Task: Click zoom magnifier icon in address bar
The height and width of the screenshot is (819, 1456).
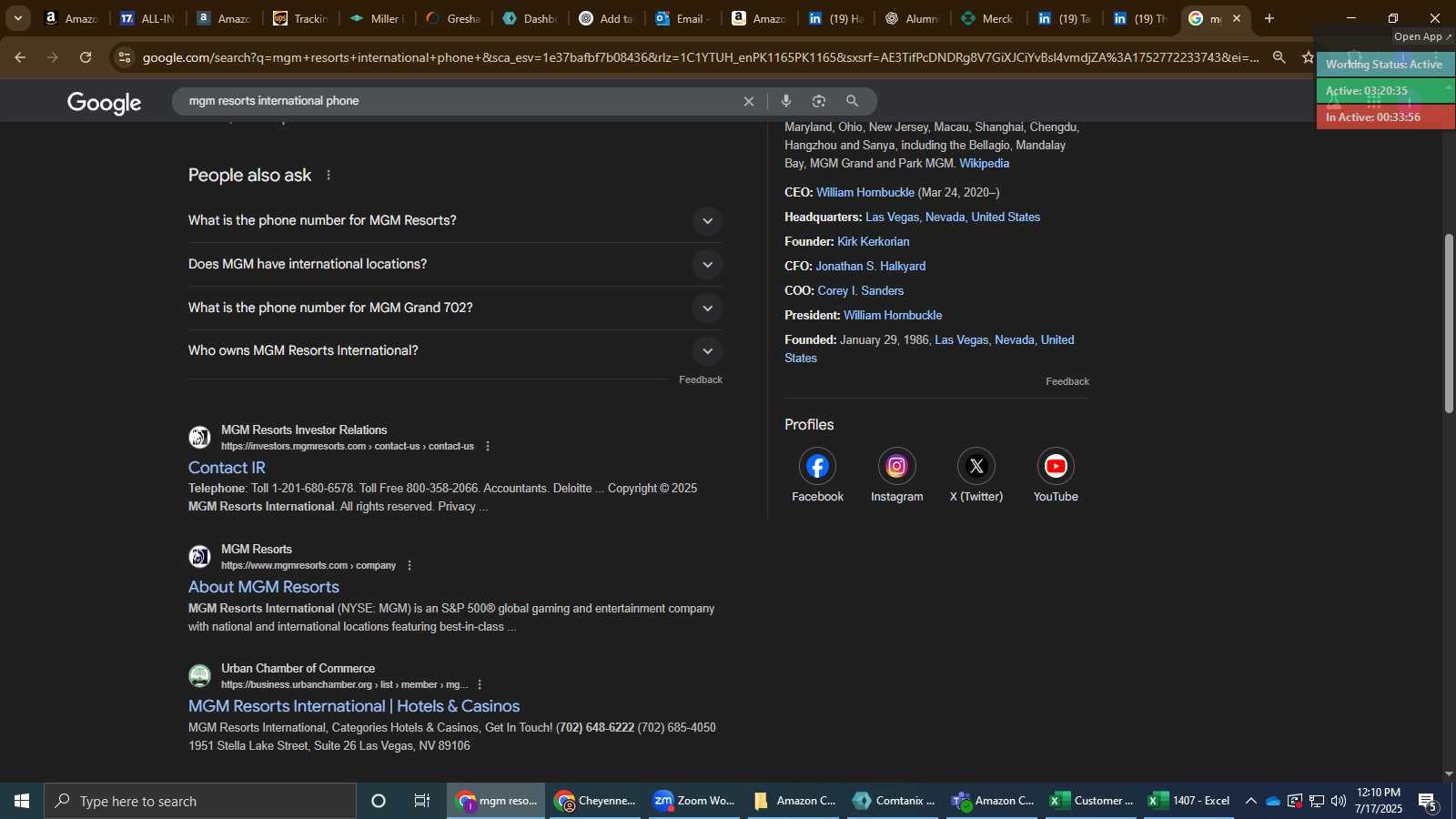Action: 1279,57
